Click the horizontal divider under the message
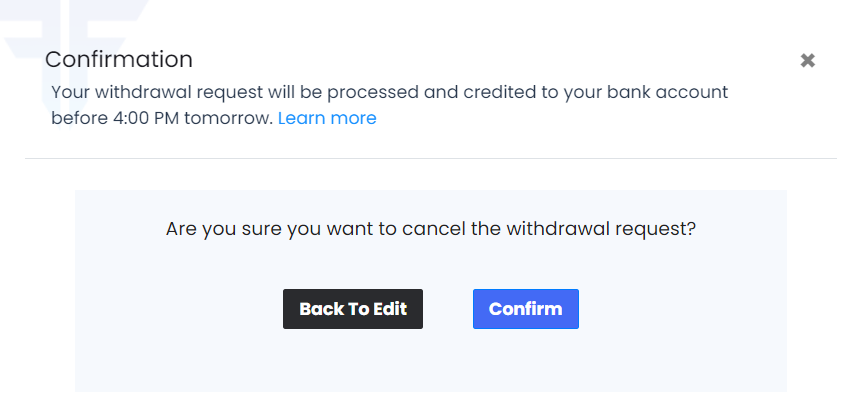The width and height of the screenshot is (866, 418). 431,158
